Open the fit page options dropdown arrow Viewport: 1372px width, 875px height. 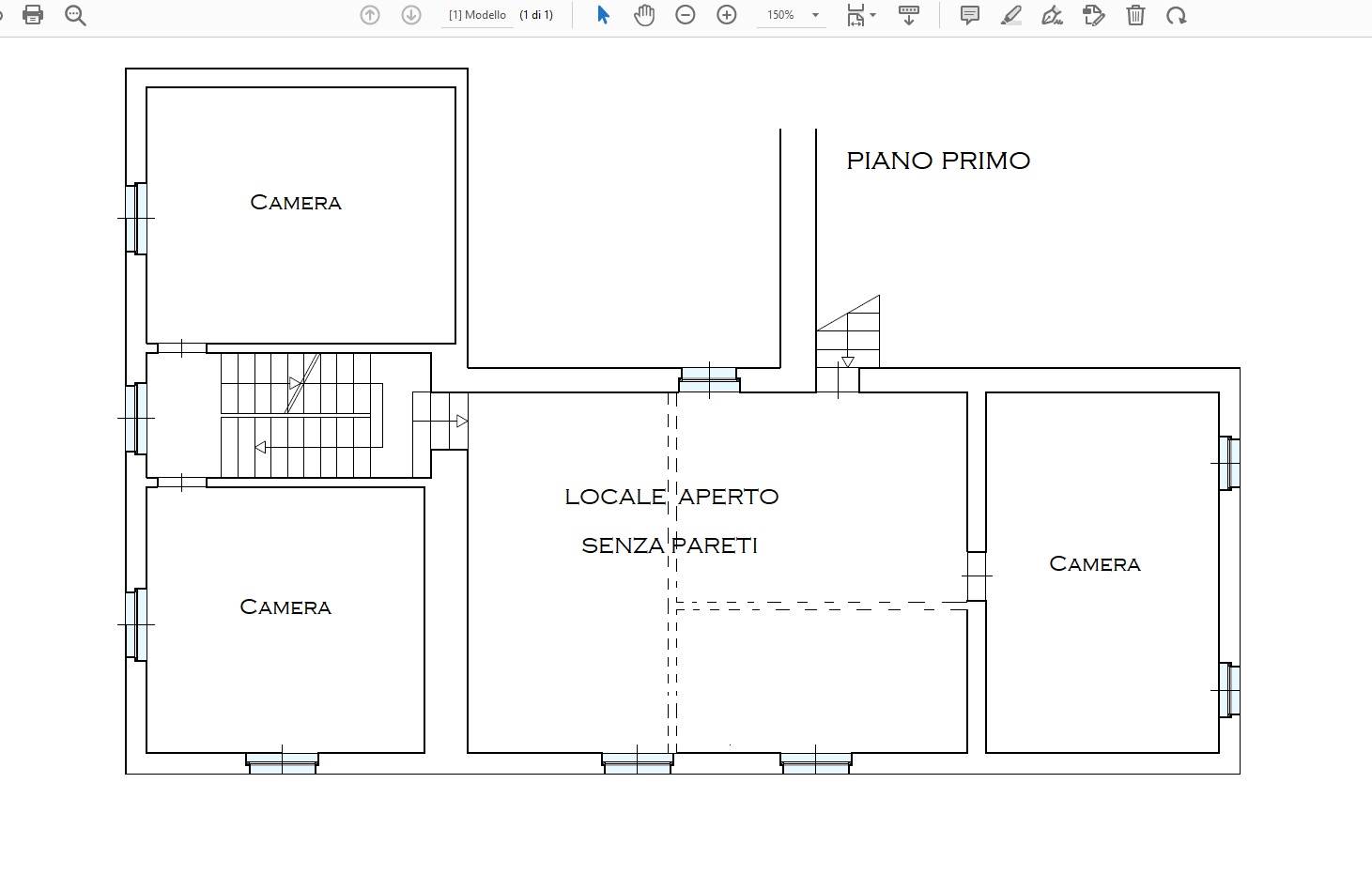873,15
